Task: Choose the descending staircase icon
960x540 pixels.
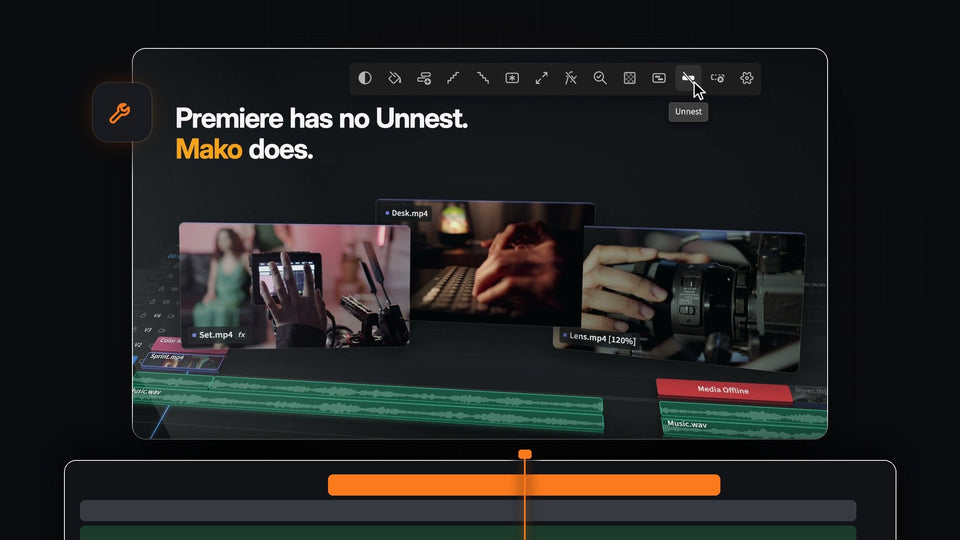Action: 482,78
